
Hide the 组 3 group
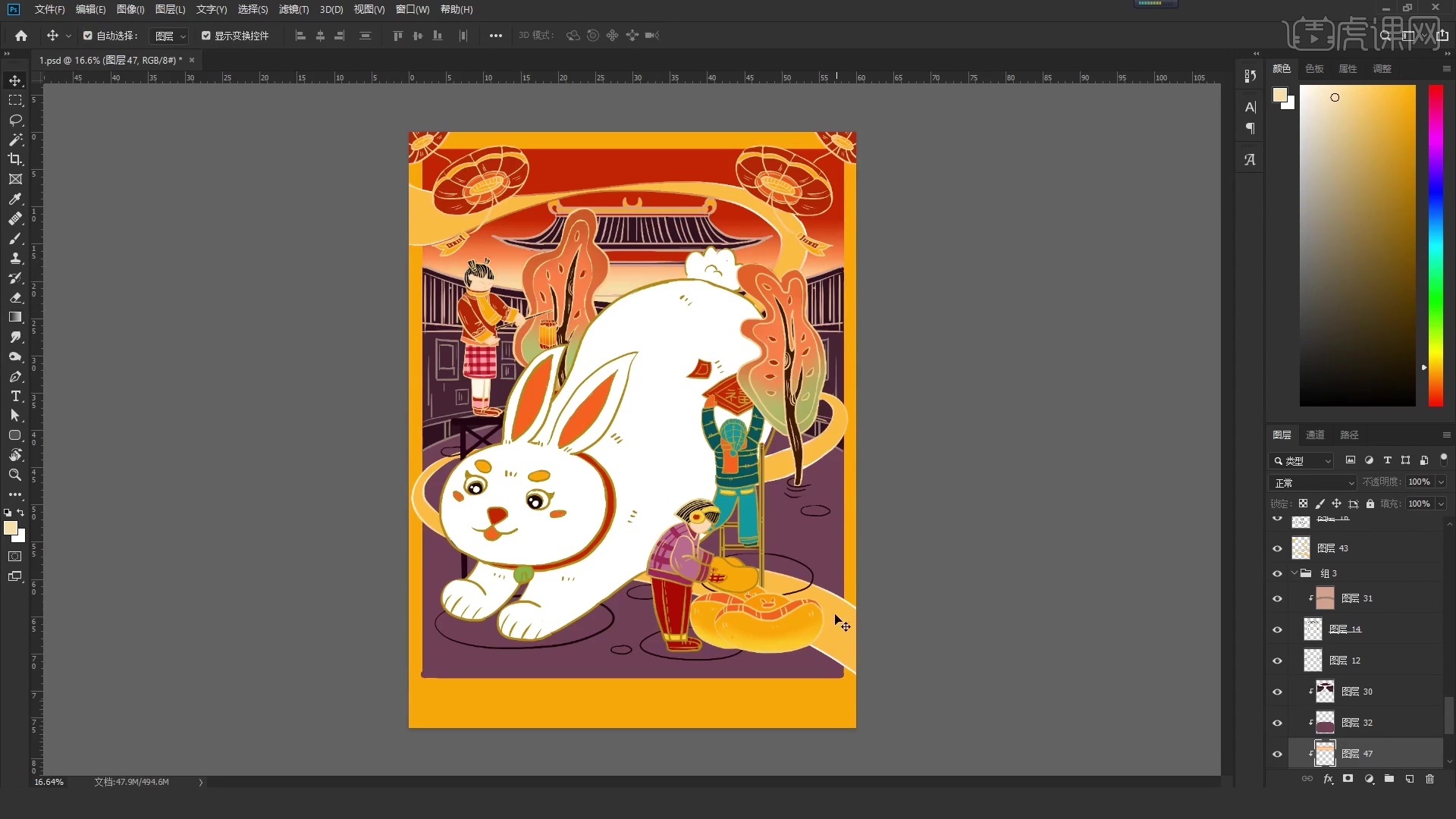tap(1277, 573)
